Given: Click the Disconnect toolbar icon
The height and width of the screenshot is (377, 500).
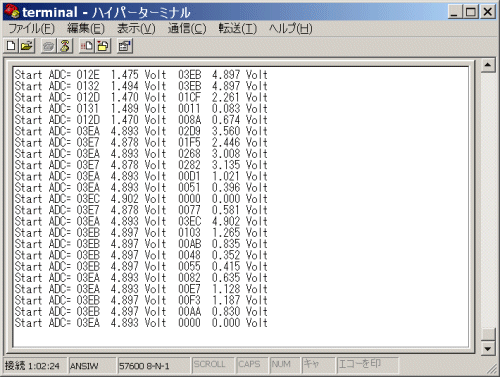Looking at the screenshot, I should (65, 46).
